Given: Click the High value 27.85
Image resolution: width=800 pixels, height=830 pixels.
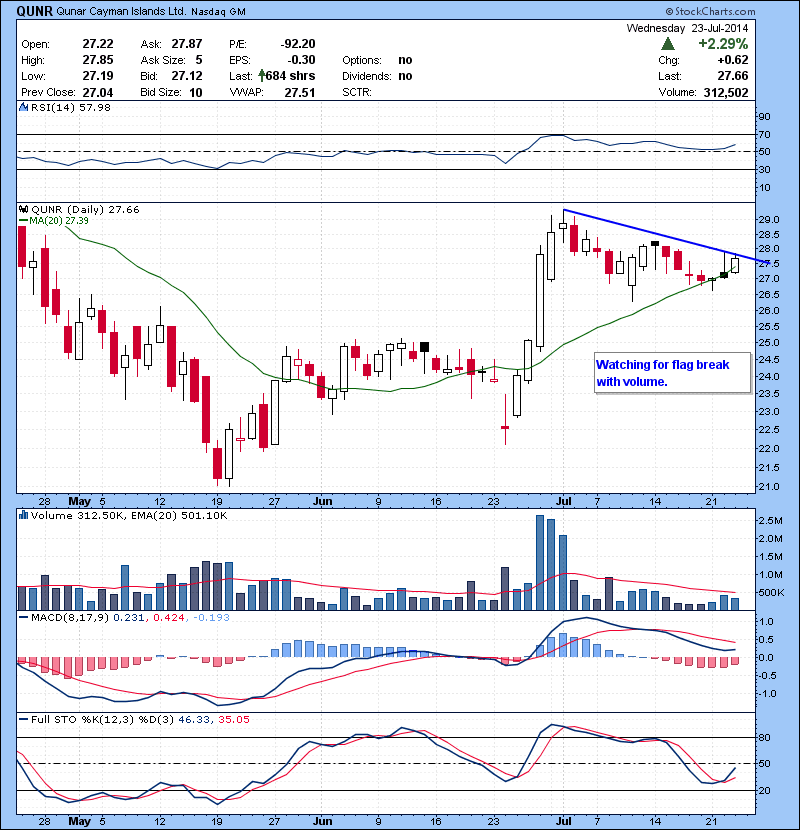Looking at the screenshot, I should [x=98, y=60].
